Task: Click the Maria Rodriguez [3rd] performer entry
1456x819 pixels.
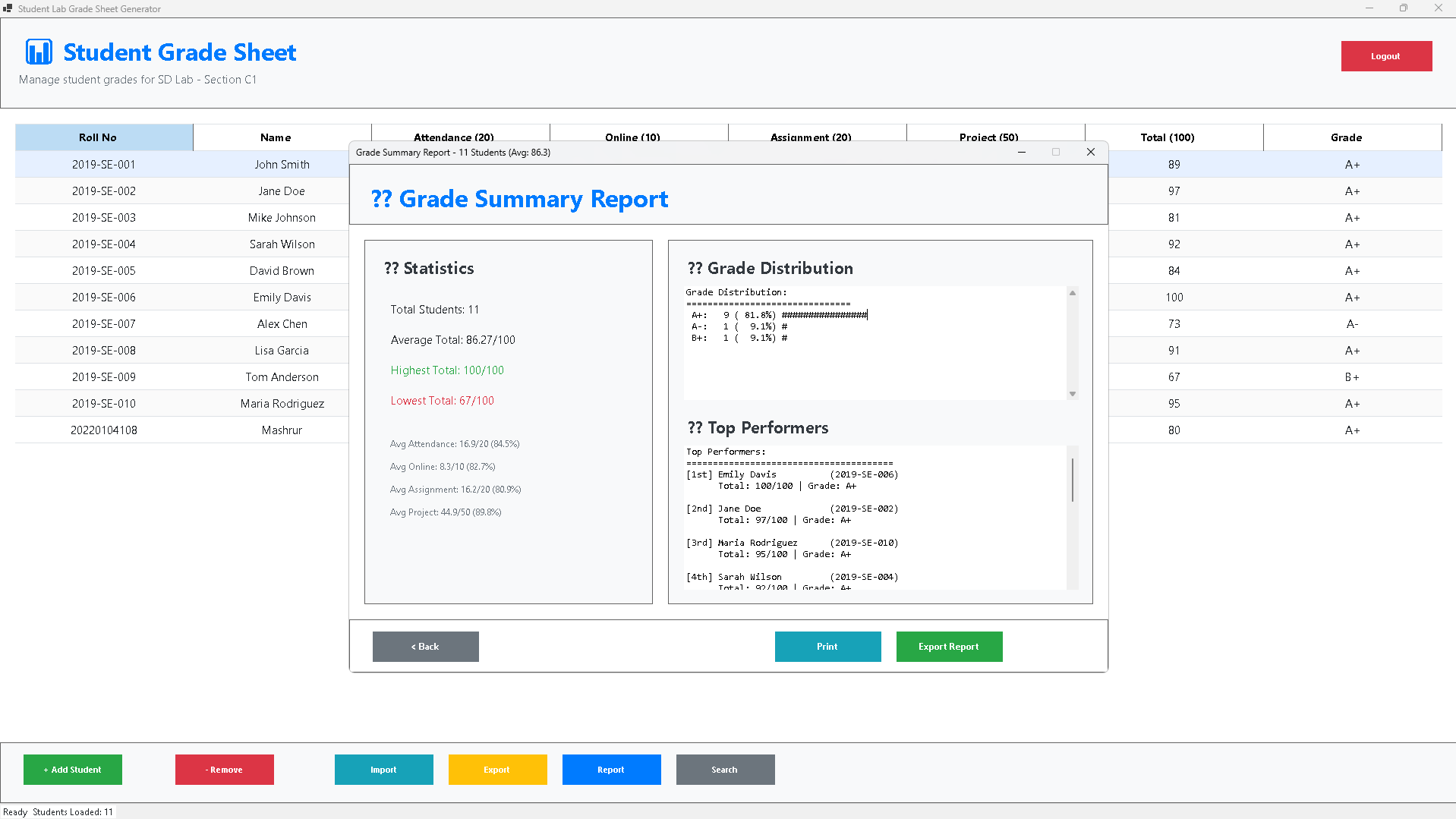Action: click(x=792, y=548)
